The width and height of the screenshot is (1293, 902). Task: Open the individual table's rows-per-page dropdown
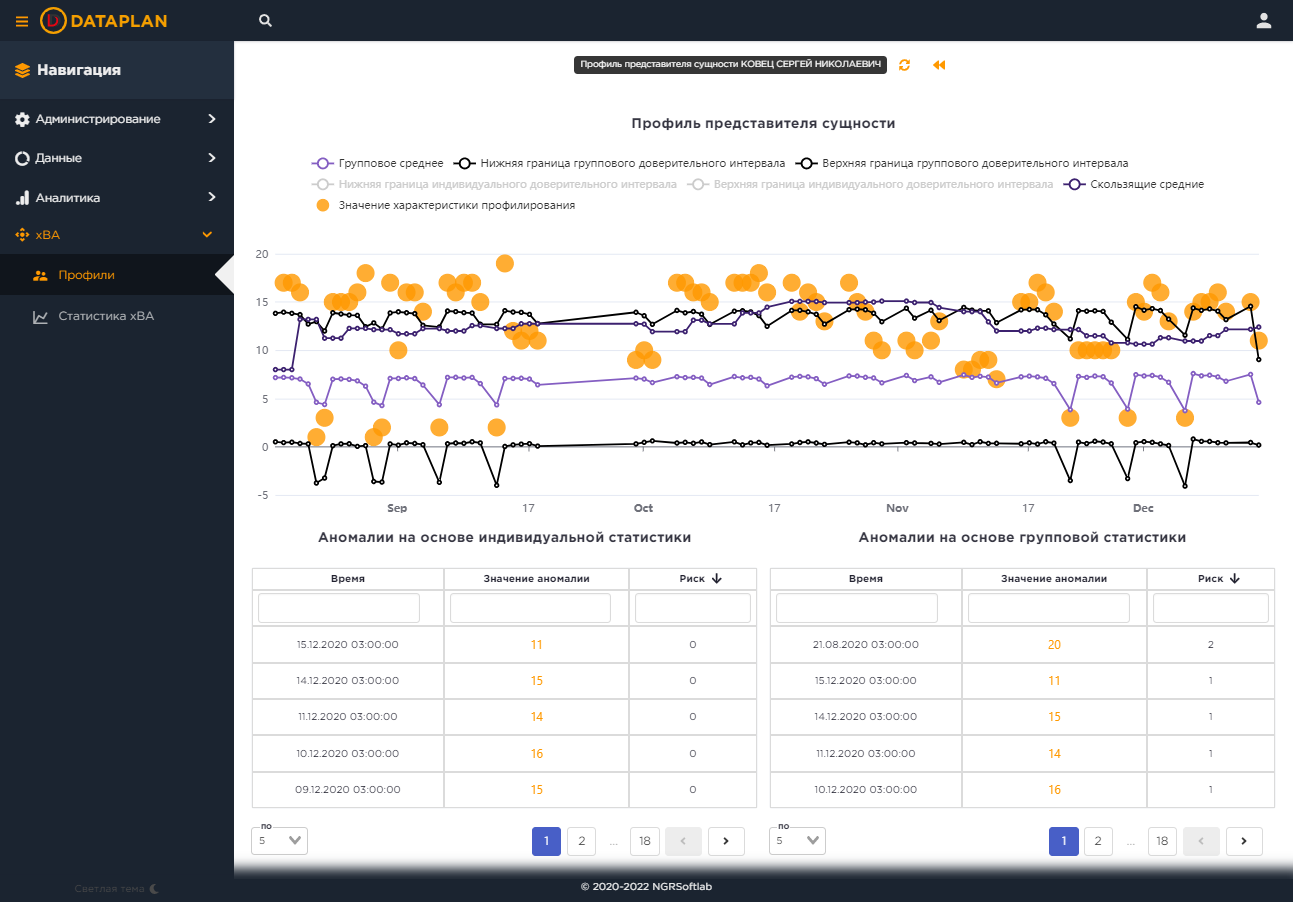[279, 841]
